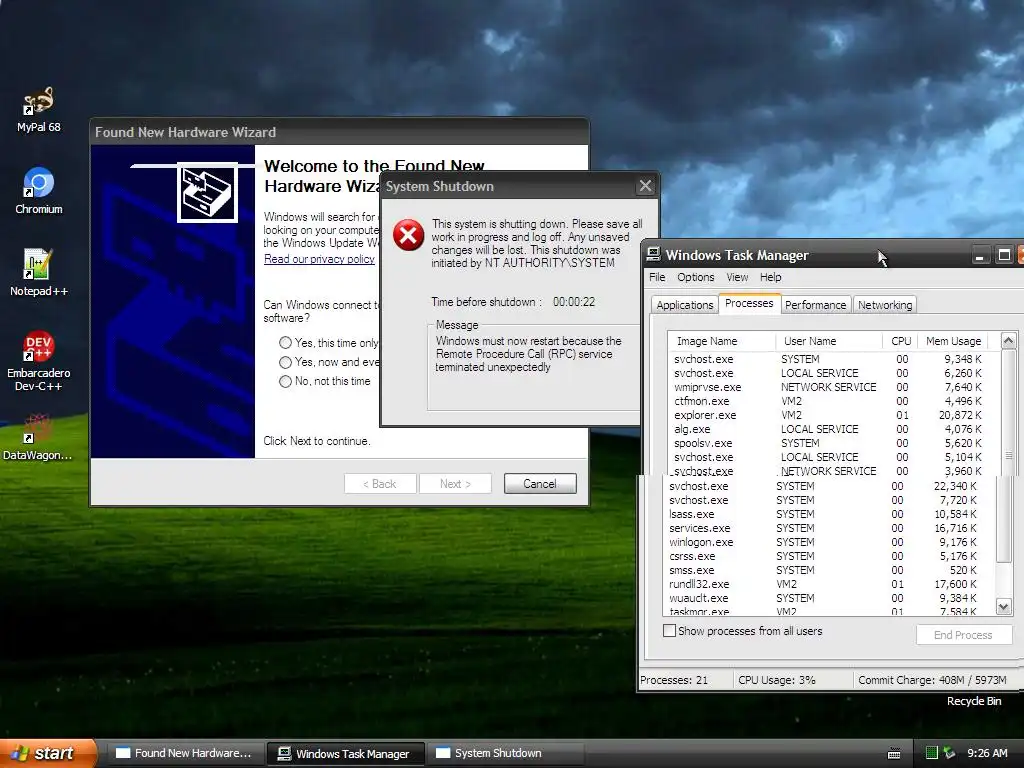Click Back in the hardware wizard
1024x768 pixels.
[x=380, y=484]
